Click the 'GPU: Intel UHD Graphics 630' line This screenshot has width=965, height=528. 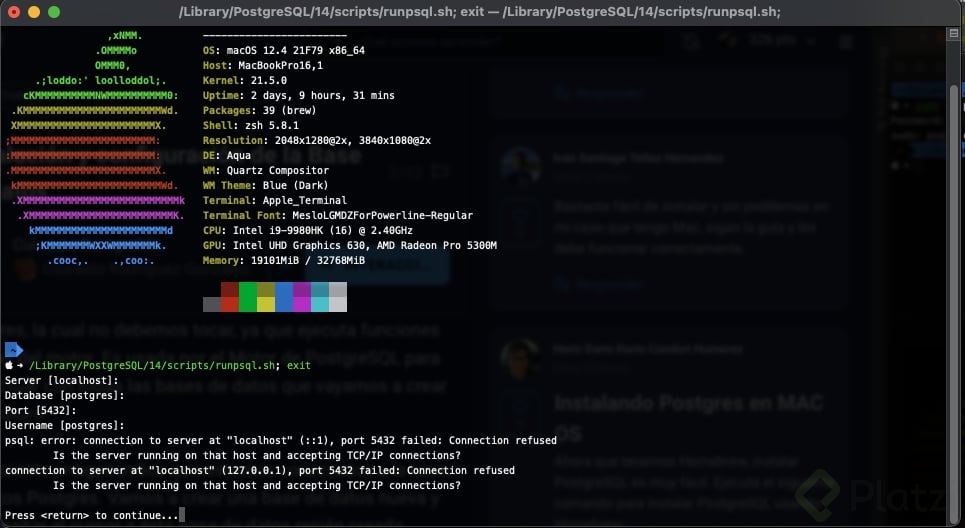(350, 246)
